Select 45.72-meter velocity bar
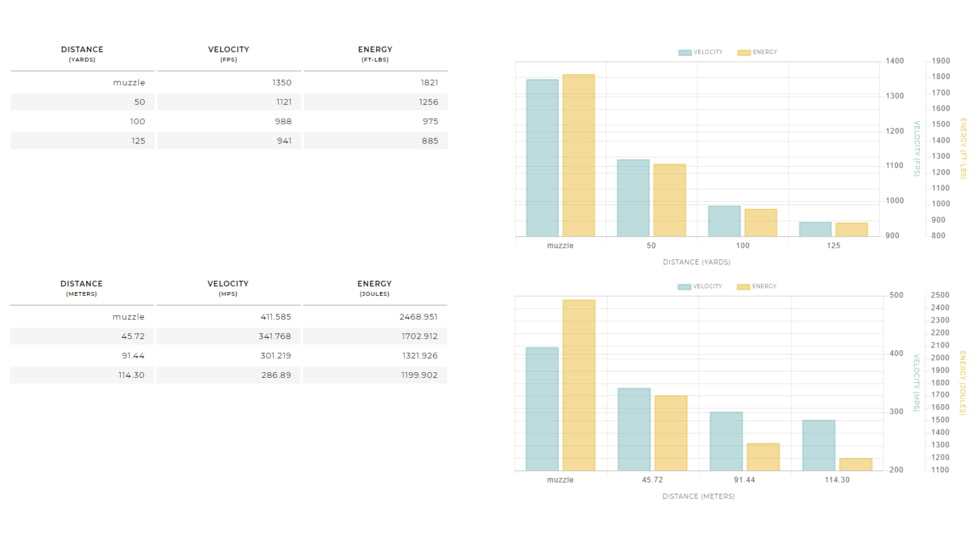978x550 pixels. tap(634, 429)
